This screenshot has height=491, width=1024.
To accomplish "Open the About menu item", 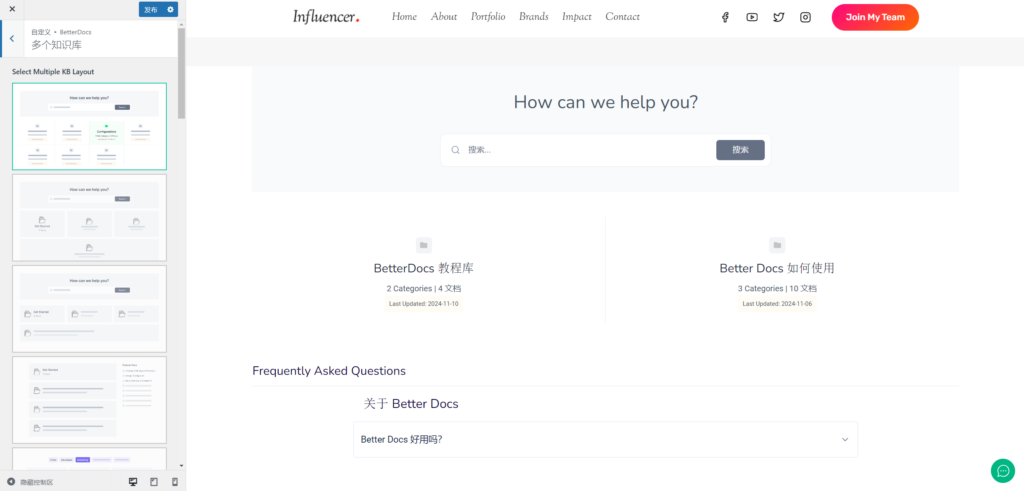I will click(x=444, y=17).
